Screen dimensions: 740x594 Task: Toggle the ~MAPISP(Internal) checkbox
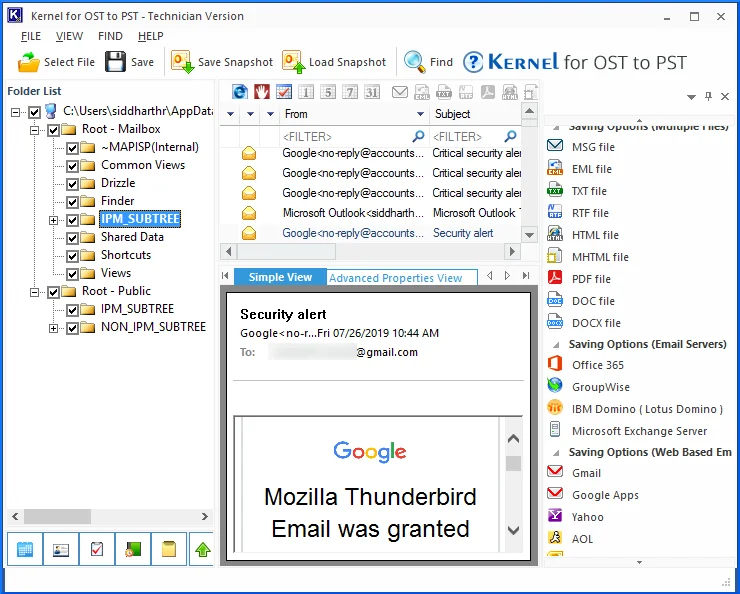coord(72,148)
